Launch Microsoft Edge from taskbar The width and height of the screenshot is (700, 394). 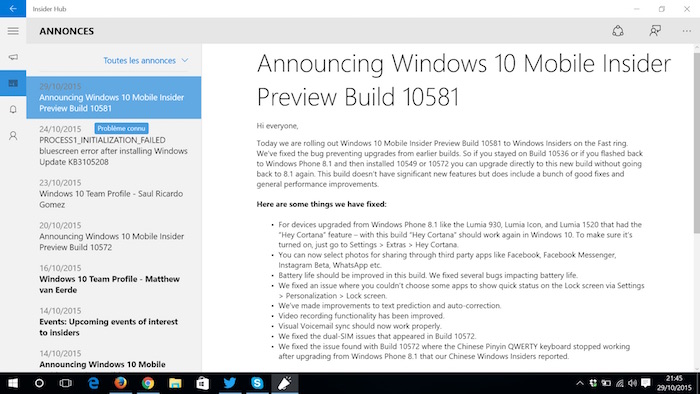[93, 383]
